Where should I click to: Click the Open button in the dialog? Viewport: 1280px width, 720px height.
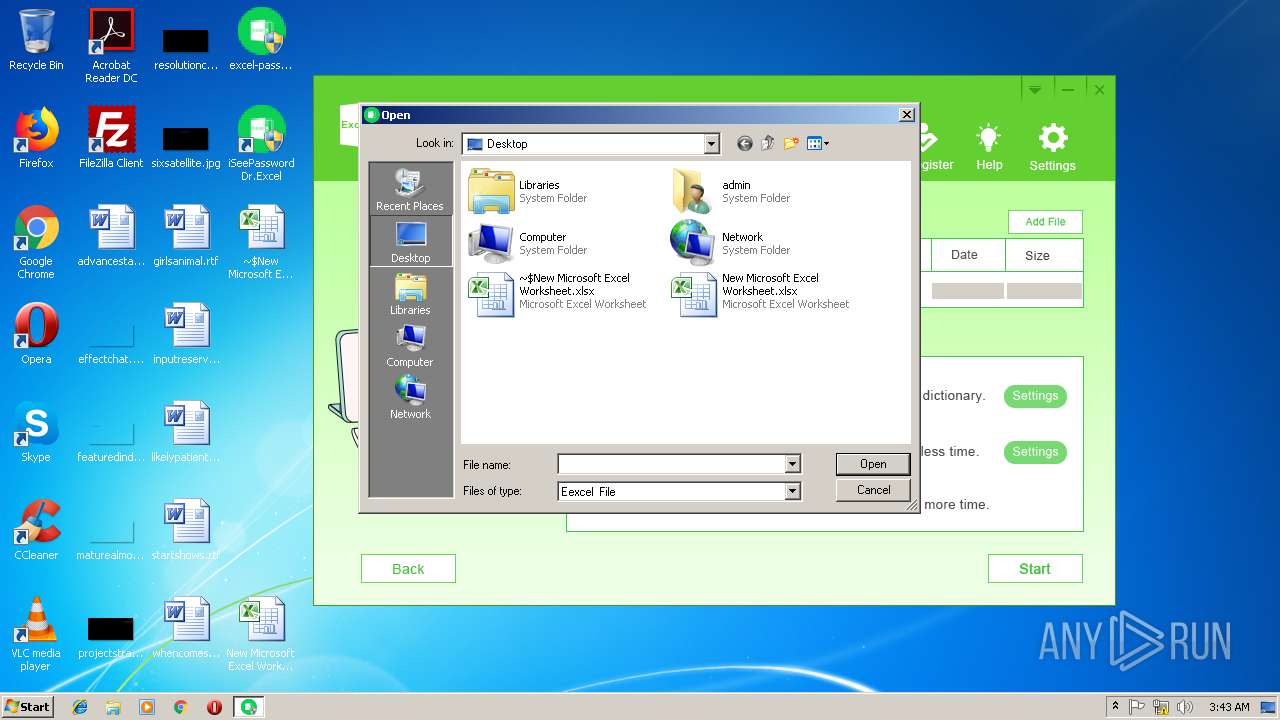pyautogui.click(x=873, y=464)
